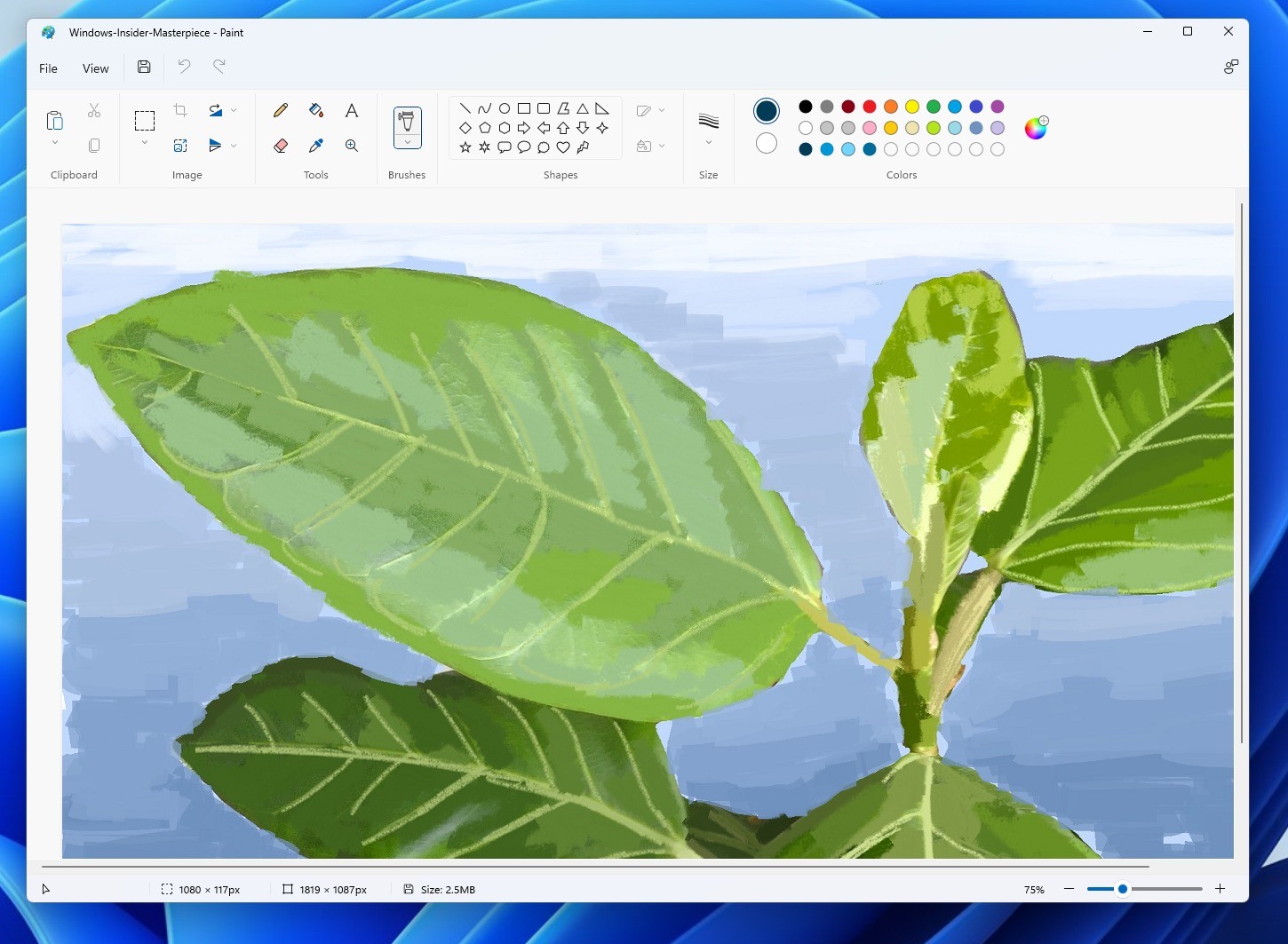Click the zoom in plus button
The height and width of the screenshot is (944, 1288).
[1220, 889]
